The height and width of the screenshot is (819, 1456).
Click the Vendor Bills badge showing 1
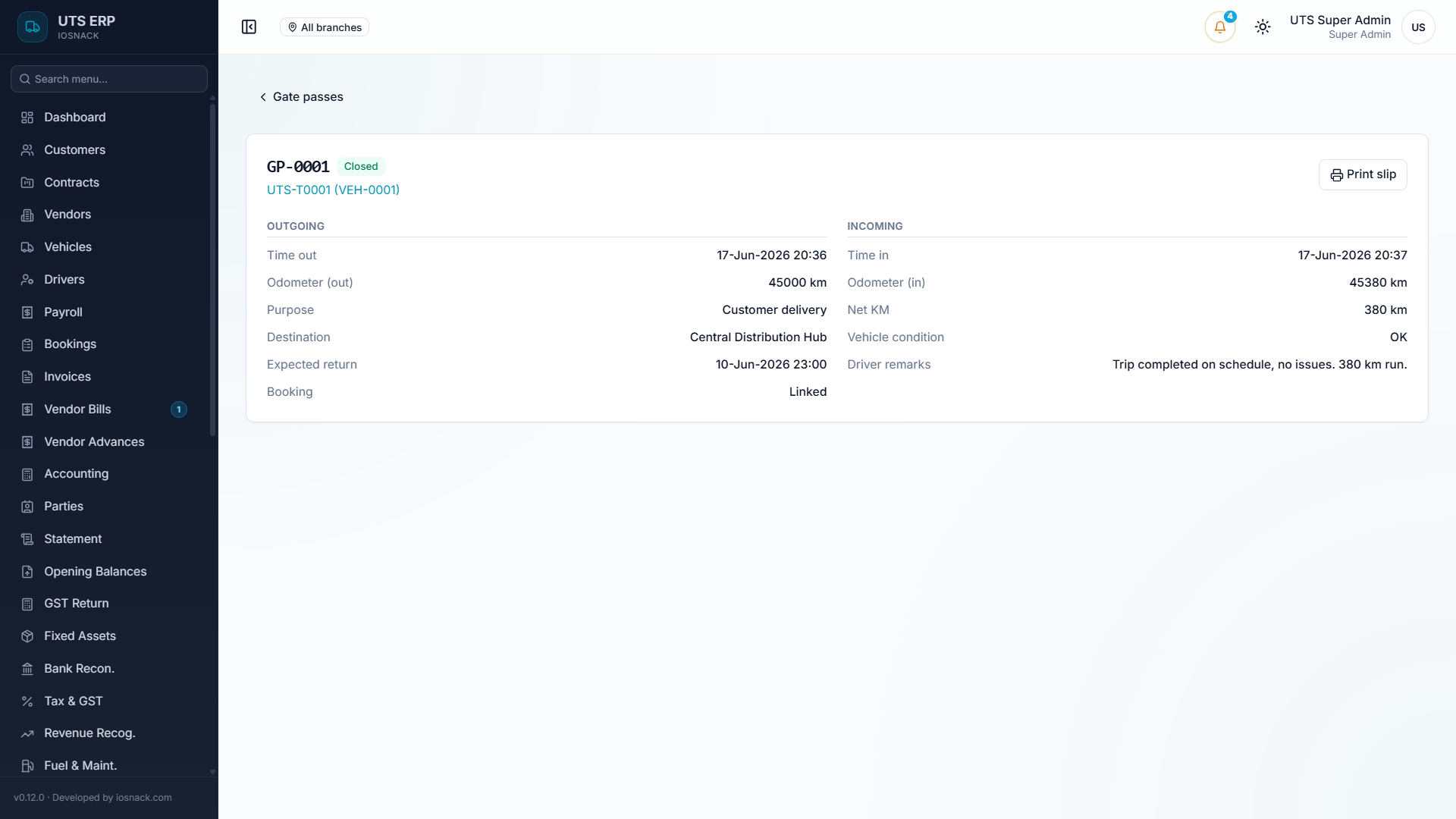coord(179,409)
